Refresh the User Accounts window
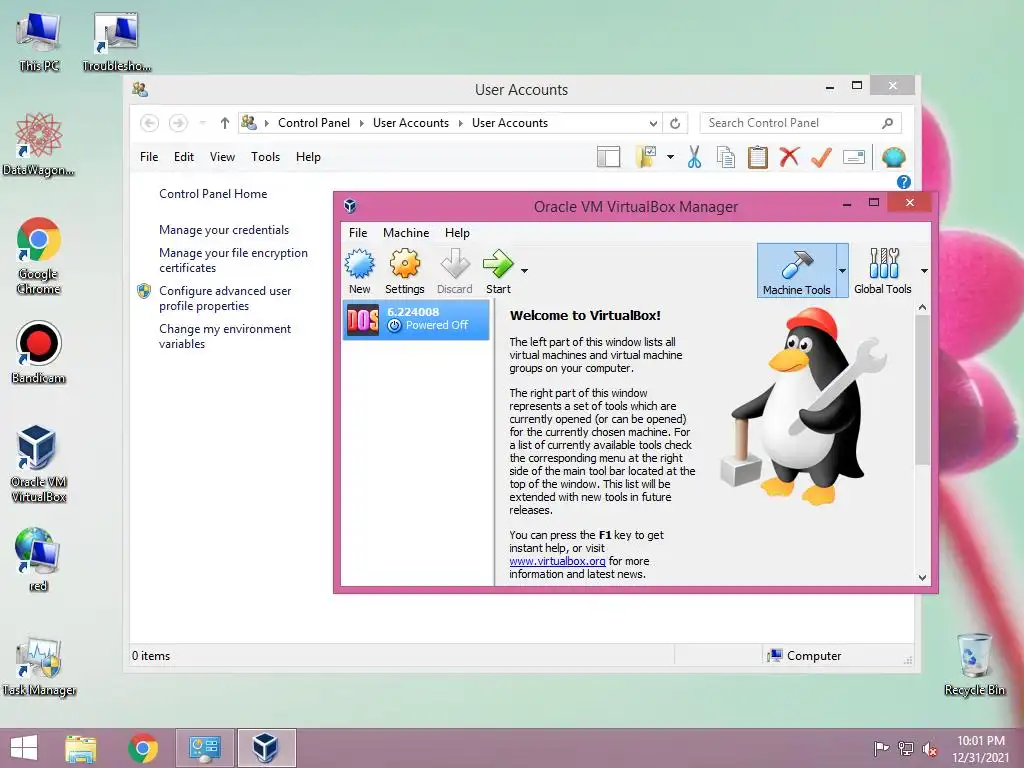Image resolution: width=1024 pixels, height=768 pixels. [x=675, y=123]
